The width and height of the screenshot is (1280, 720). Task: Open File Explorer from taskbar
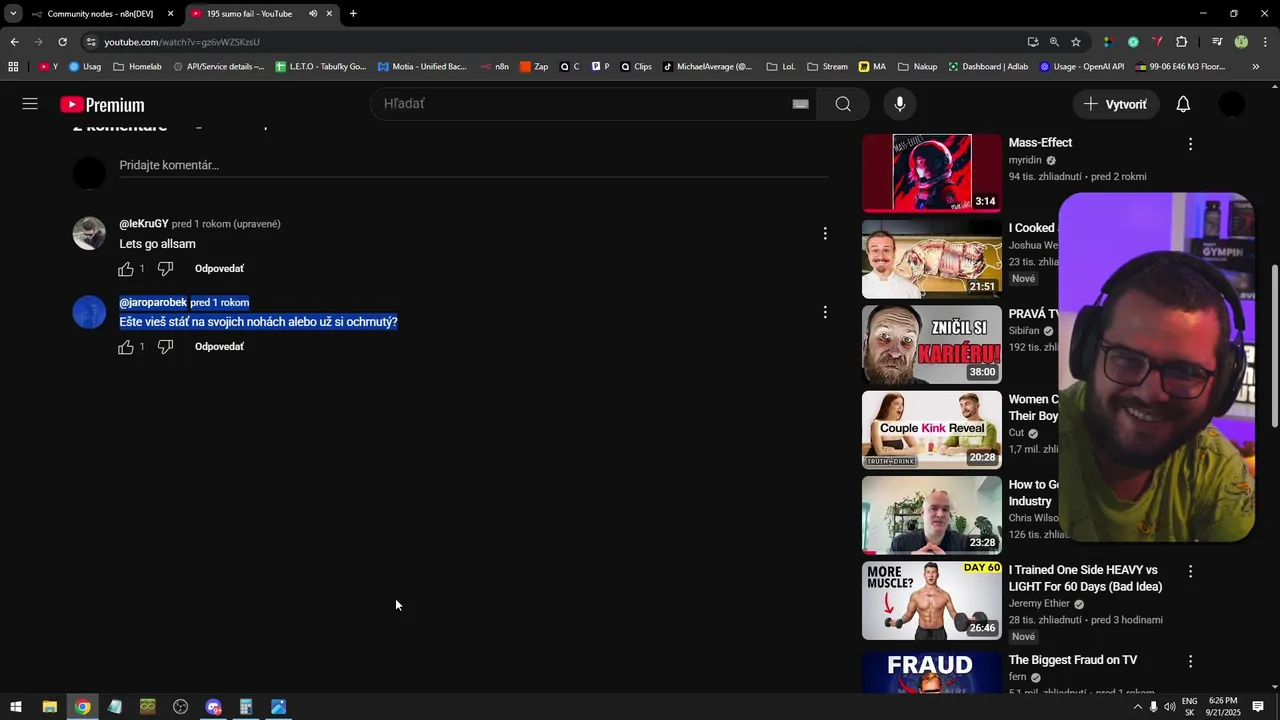point(49,707)
